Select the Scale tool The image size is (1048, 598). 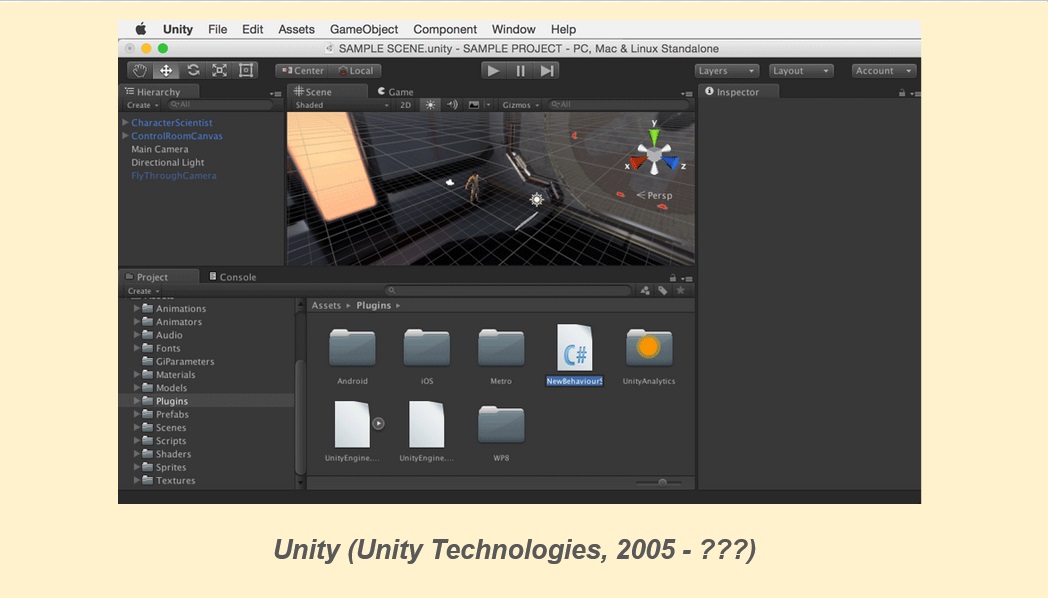click(219, 70)
